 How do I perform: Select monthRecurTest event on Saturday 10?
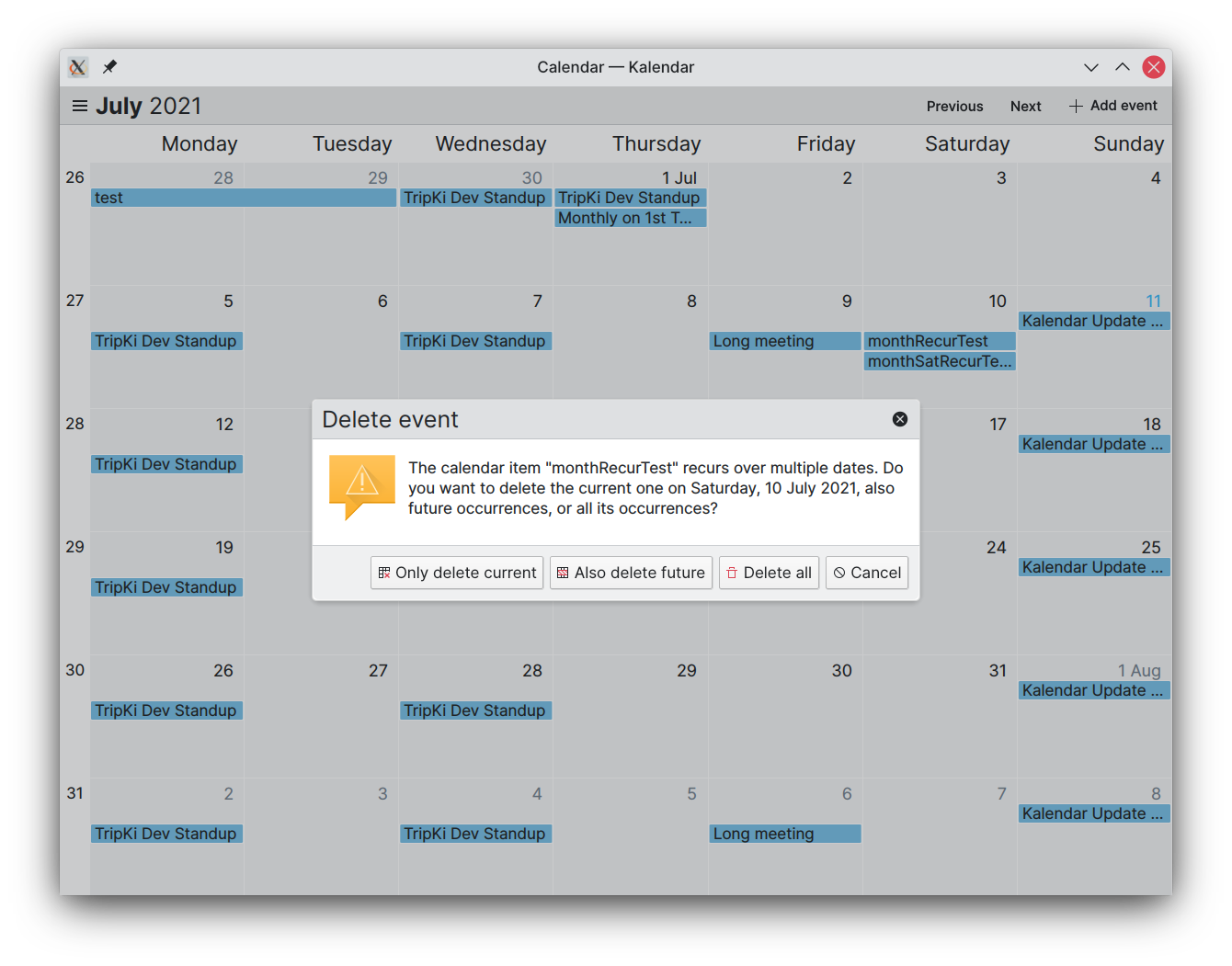pyautogui.click(x=940, y=341)
